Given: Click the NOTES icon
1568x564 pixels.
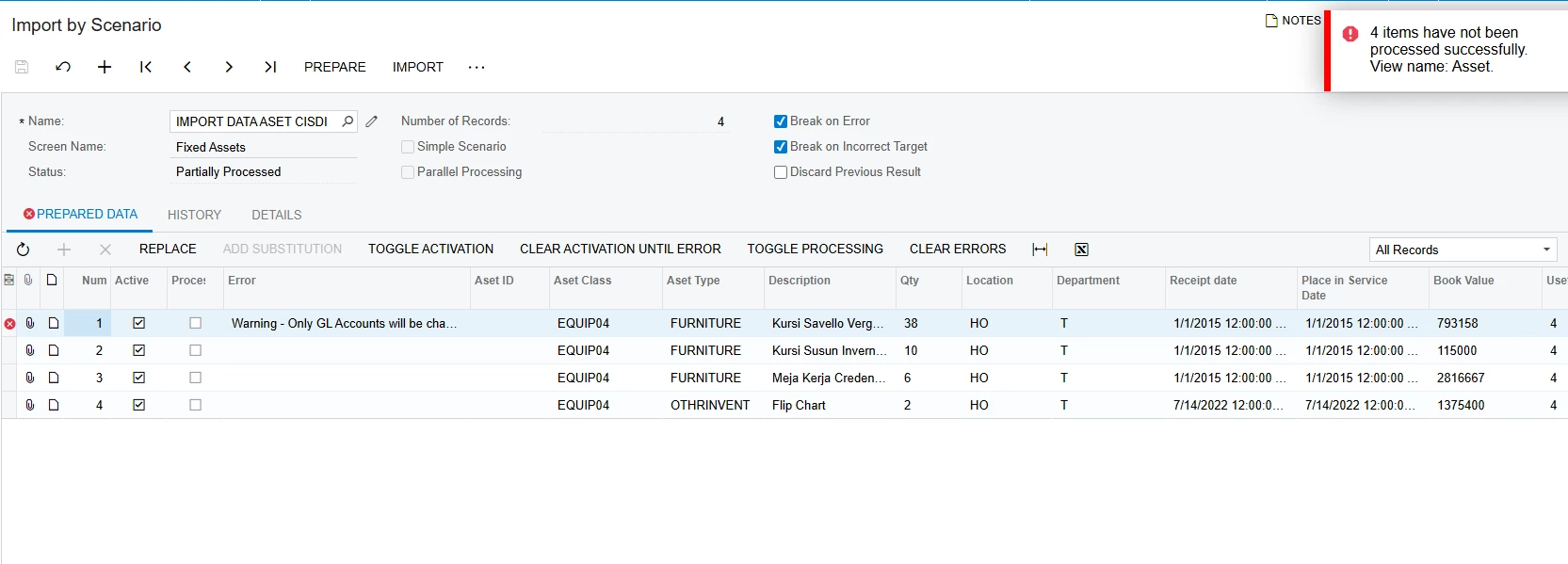Looking at the screenshot, I should point(1271,21).
